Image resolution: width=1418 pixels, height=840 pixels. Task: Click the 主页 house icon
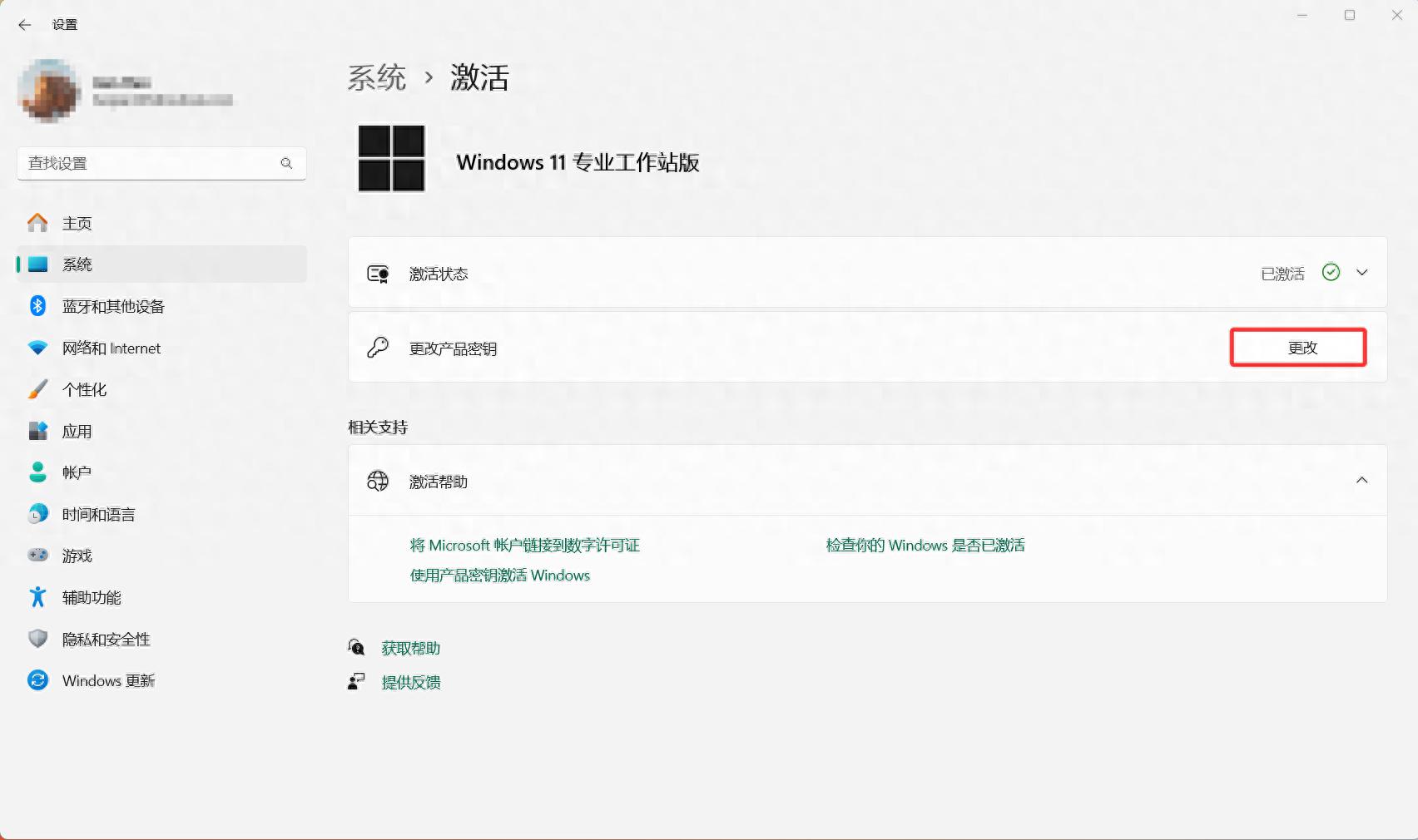37,222
